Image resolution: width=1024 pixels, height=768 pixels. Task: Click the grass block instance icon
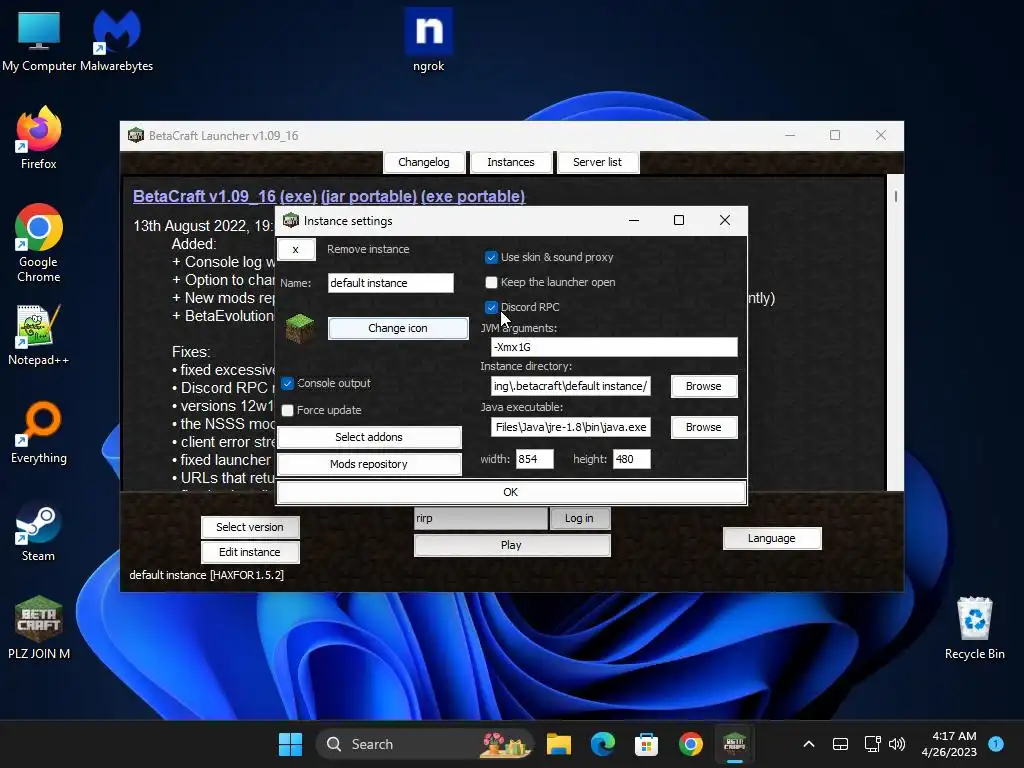tap(300, 328)
